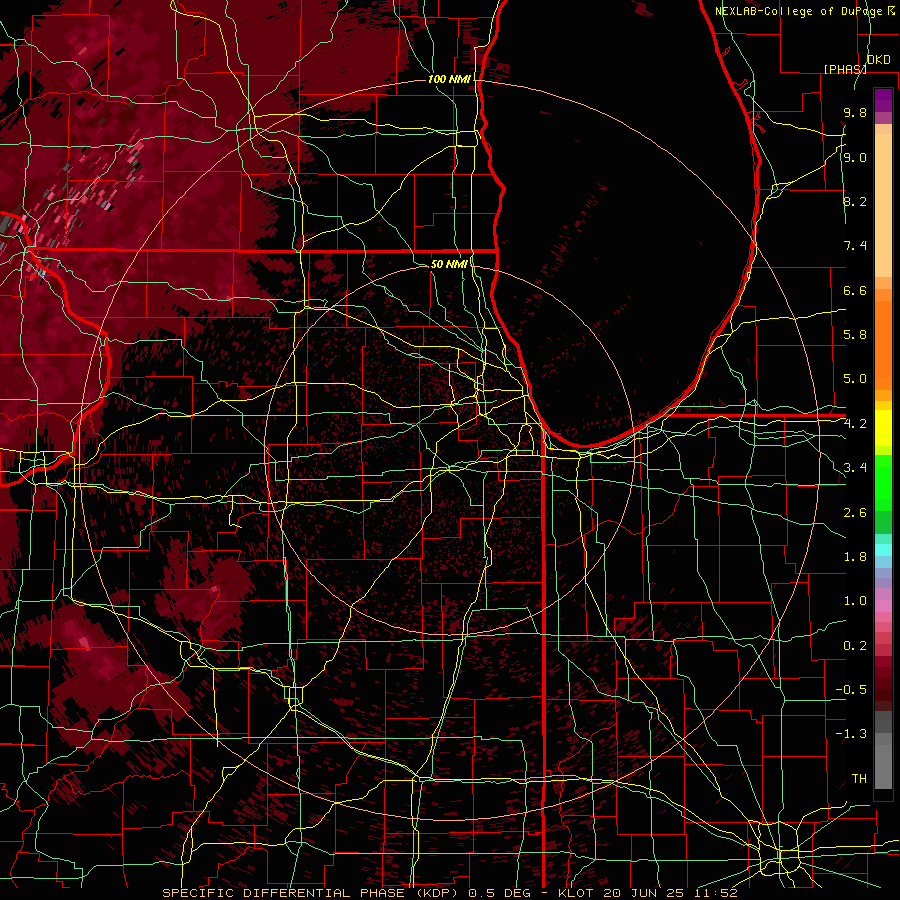Select the "9.8" value on the color scale

[855, 112]
